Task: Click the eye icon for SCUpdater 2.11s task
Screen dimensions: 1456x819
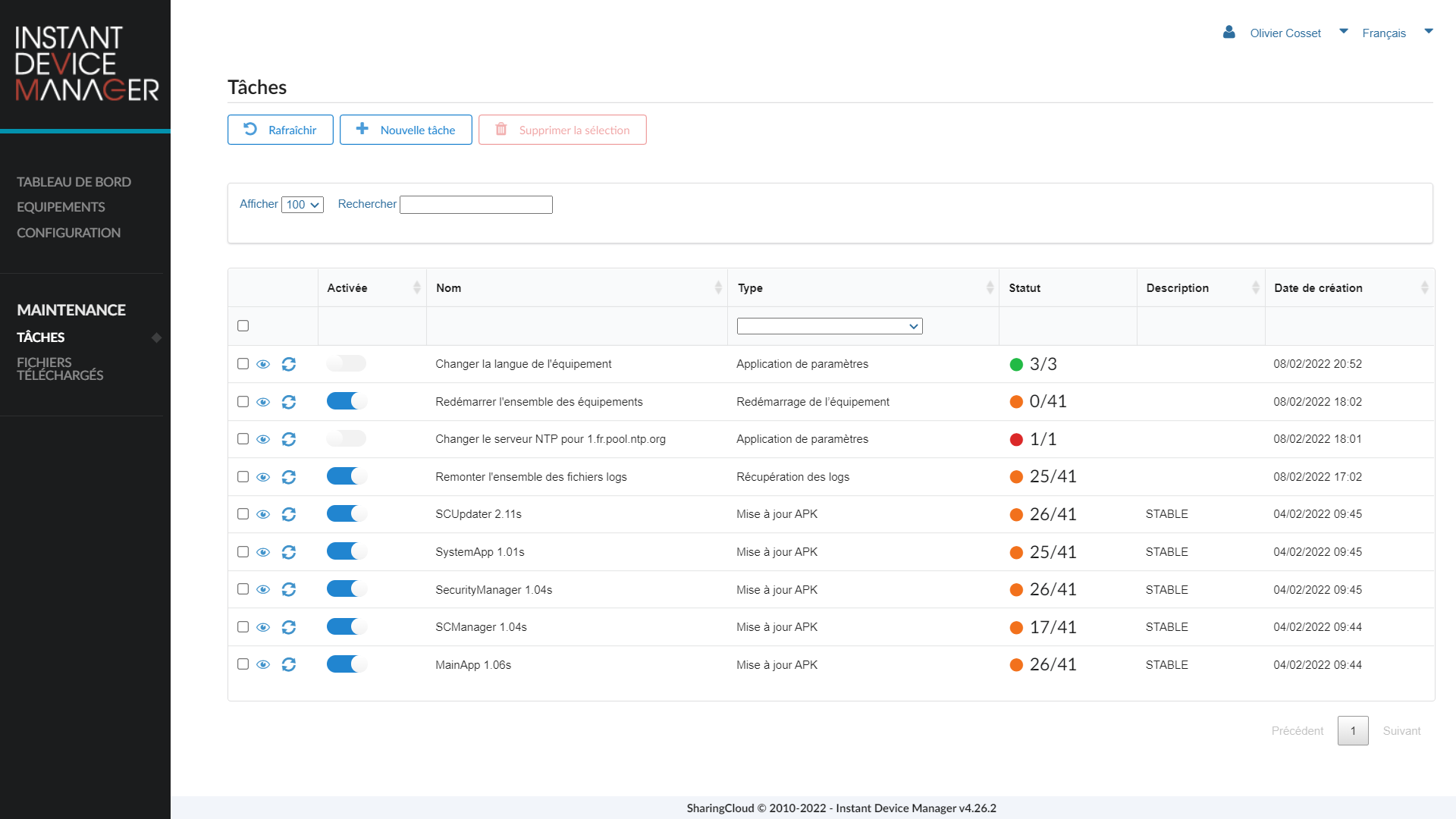Action: [263, 514]
